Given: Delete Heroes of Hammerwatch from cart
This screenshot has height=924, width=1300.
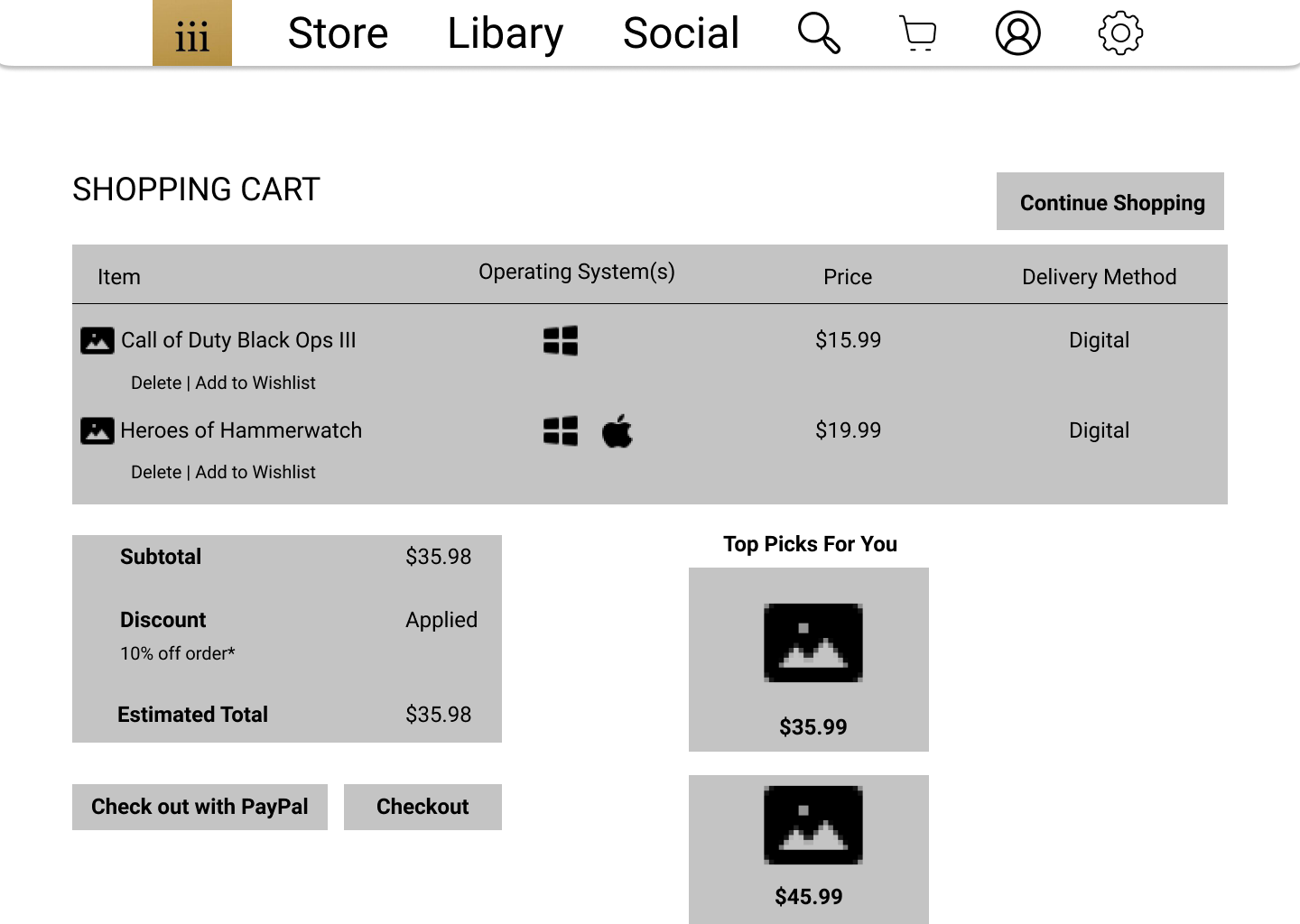Looking at the screenshot, I should (156, 472).
